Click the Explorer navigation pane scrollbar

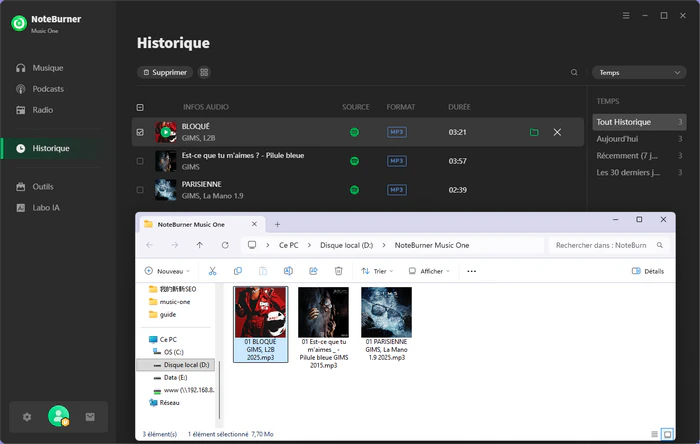(219, 388)
